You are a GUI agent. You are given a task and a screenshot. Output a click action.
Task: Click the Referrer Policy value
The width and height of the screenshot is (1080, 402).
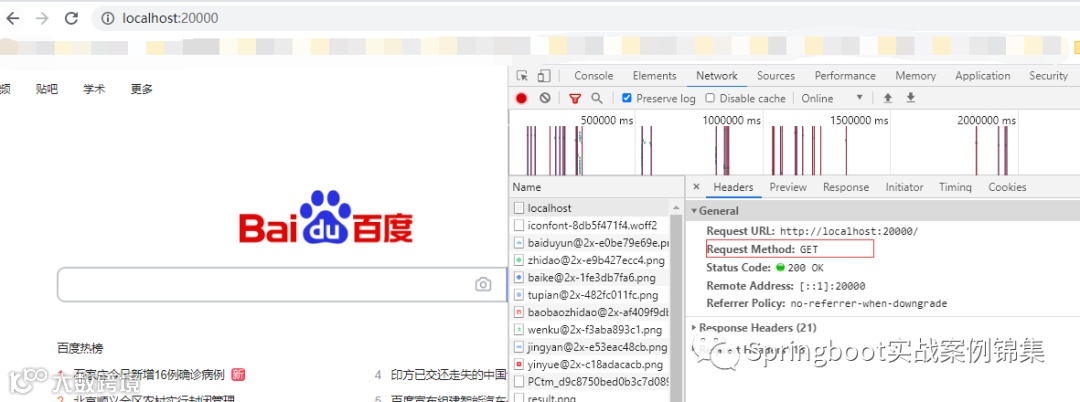coord(868,304)
